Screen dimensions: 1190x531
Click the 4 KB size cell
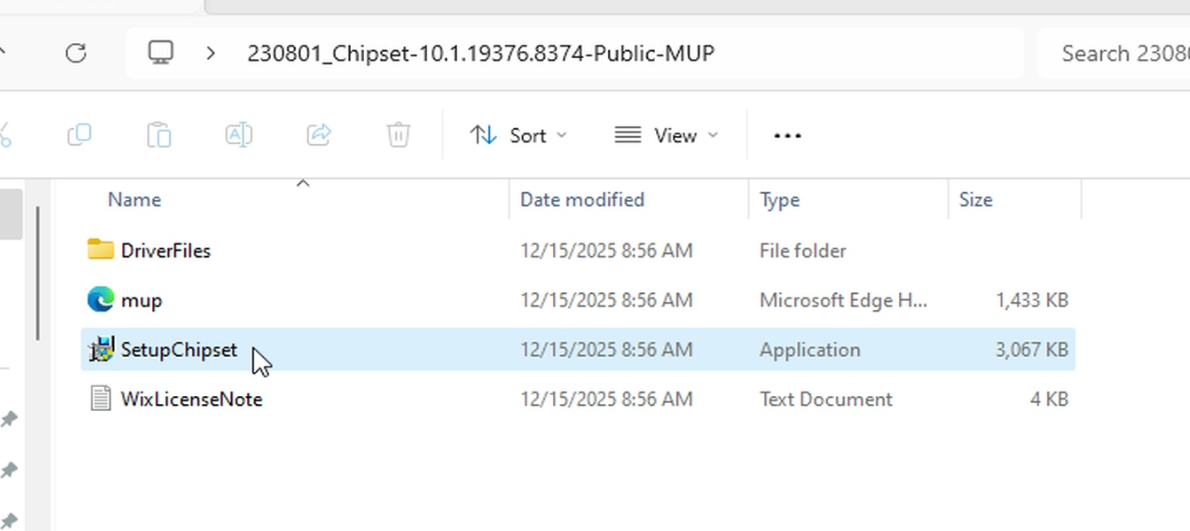[1049, 399]
